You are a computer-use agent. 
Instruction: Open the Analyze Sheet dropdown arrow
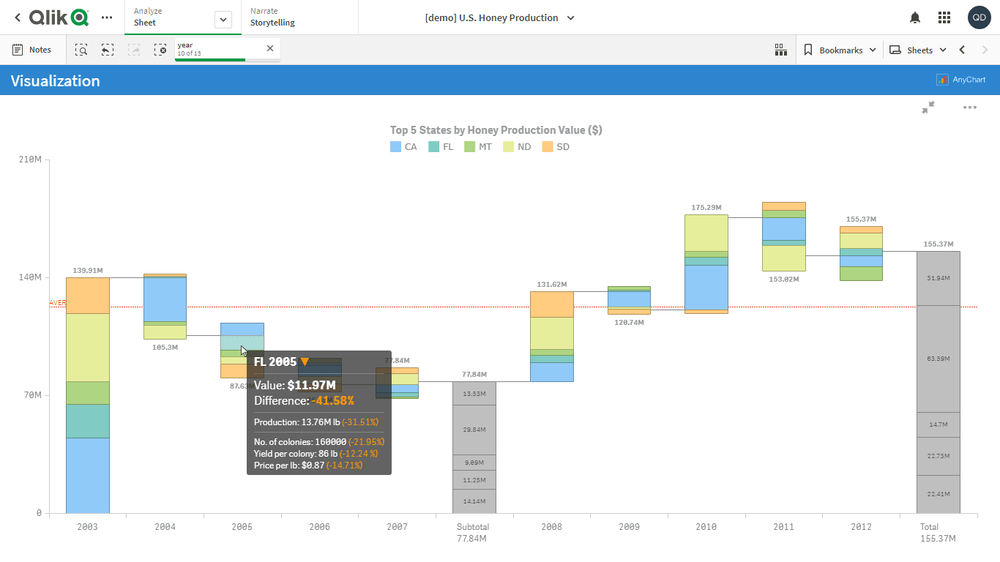[223, 19]
